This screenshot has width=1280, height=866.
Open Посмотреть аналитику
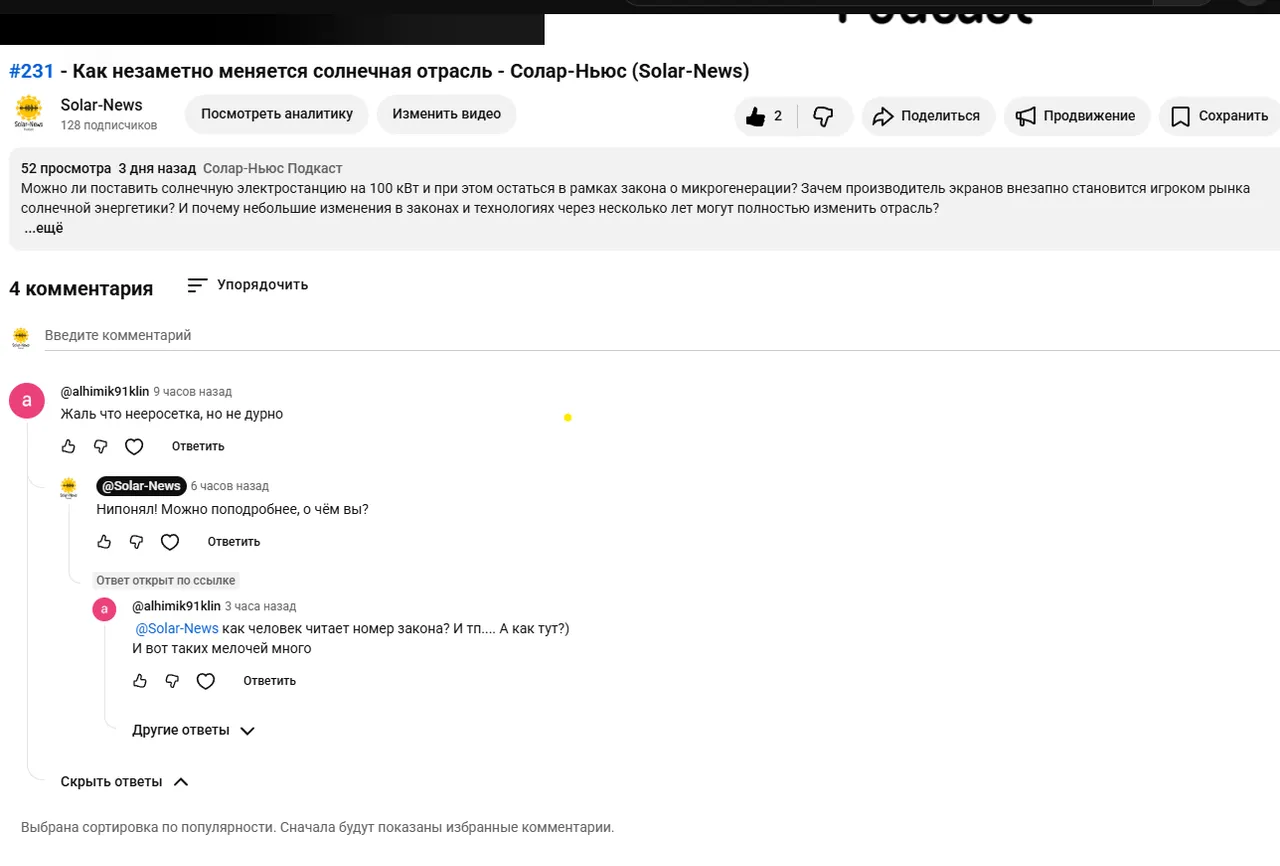277,114
